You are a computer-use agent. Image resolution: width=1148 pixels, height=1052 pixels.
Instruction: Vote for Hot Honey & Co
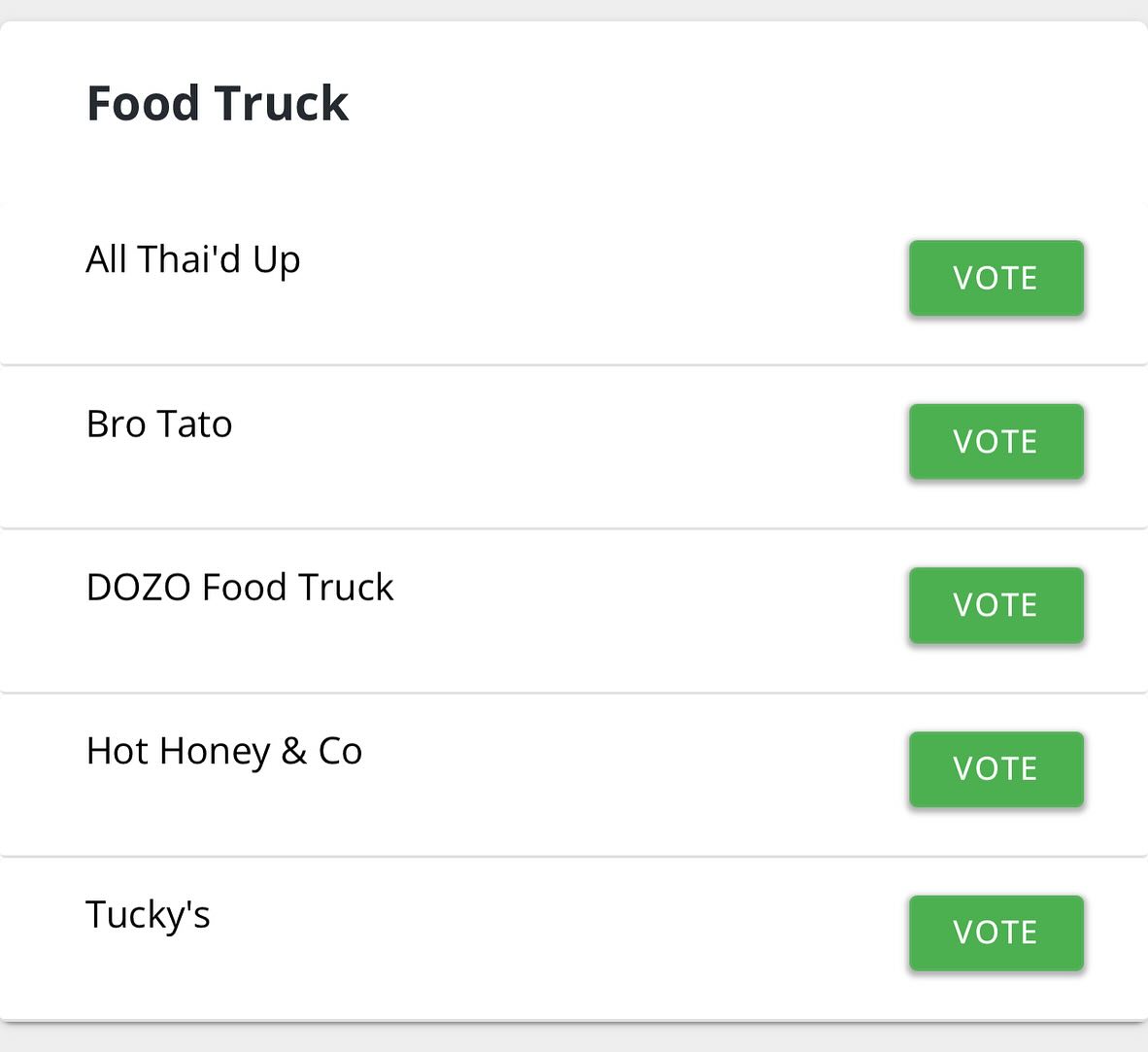996,769
